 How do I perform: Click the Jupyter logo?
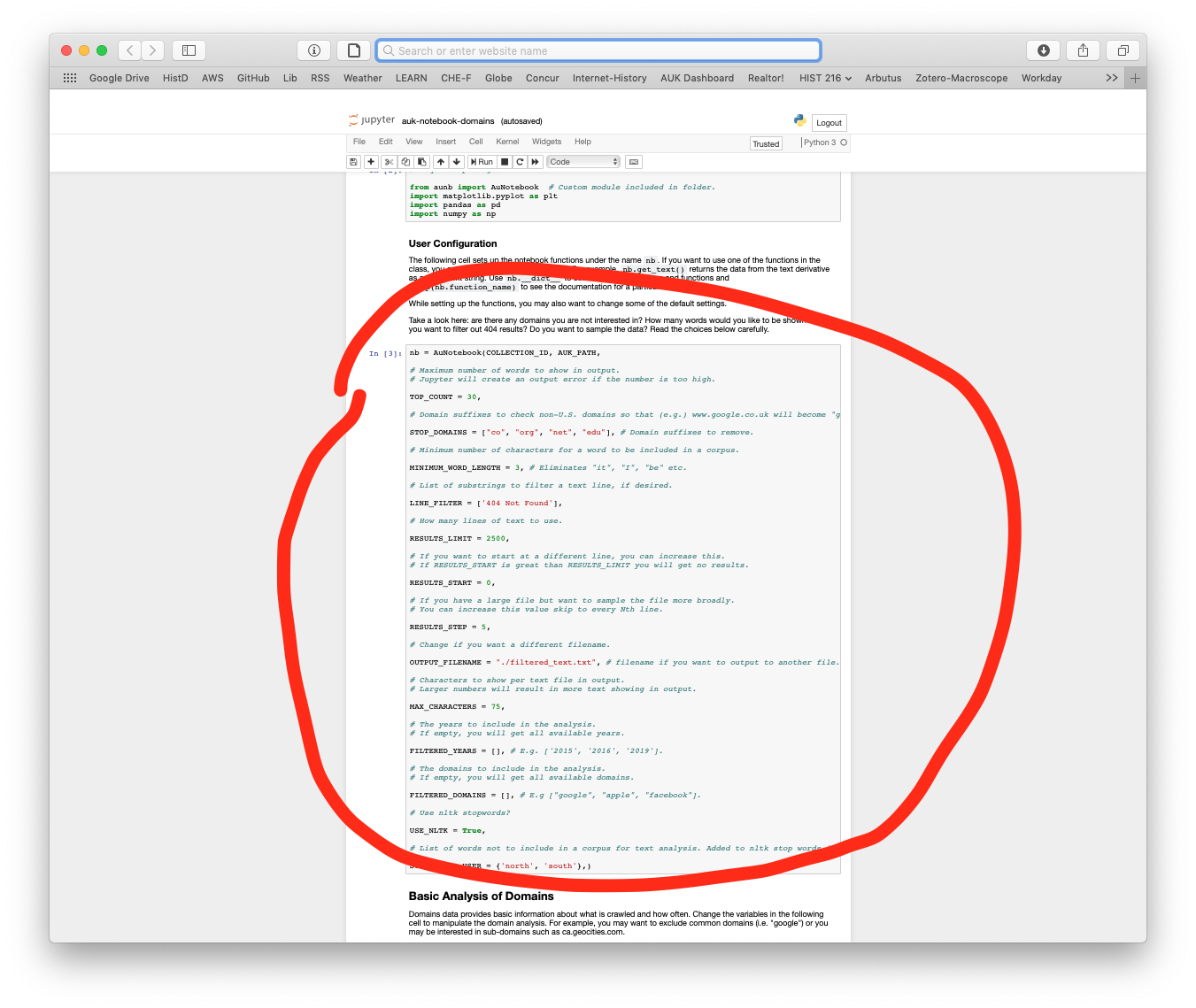372,120
